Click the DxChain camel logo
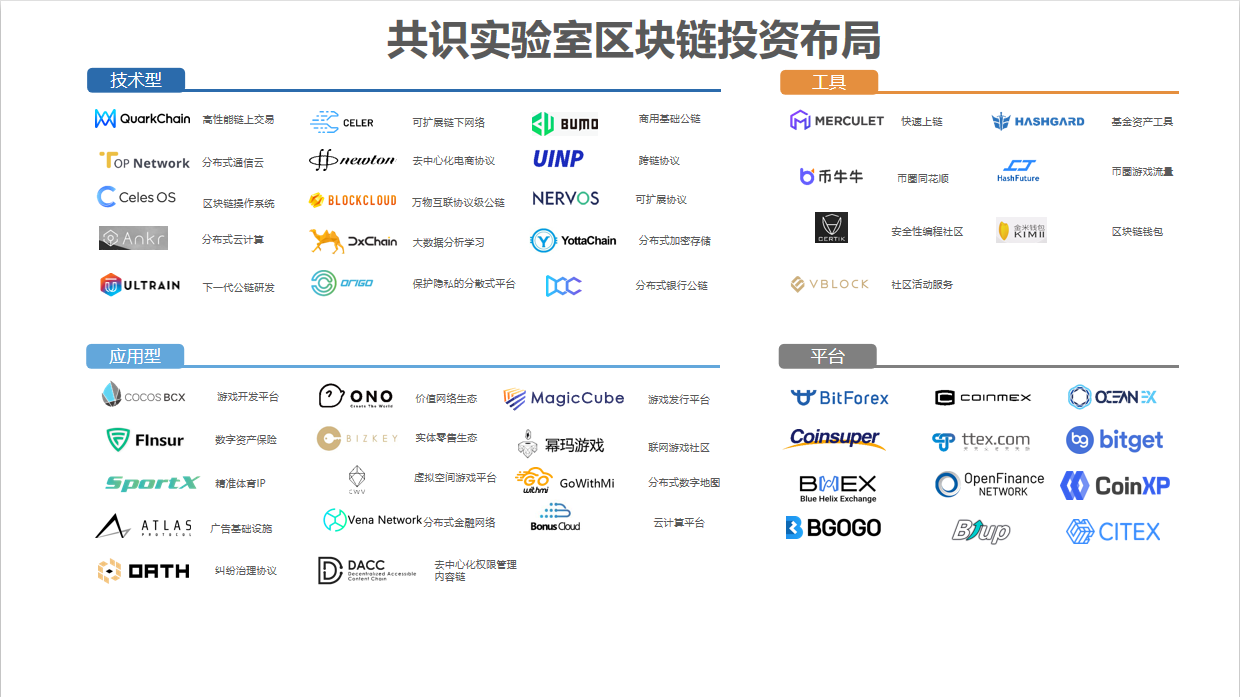Screen dimensions: 1240x697 (x=353, y=241)
